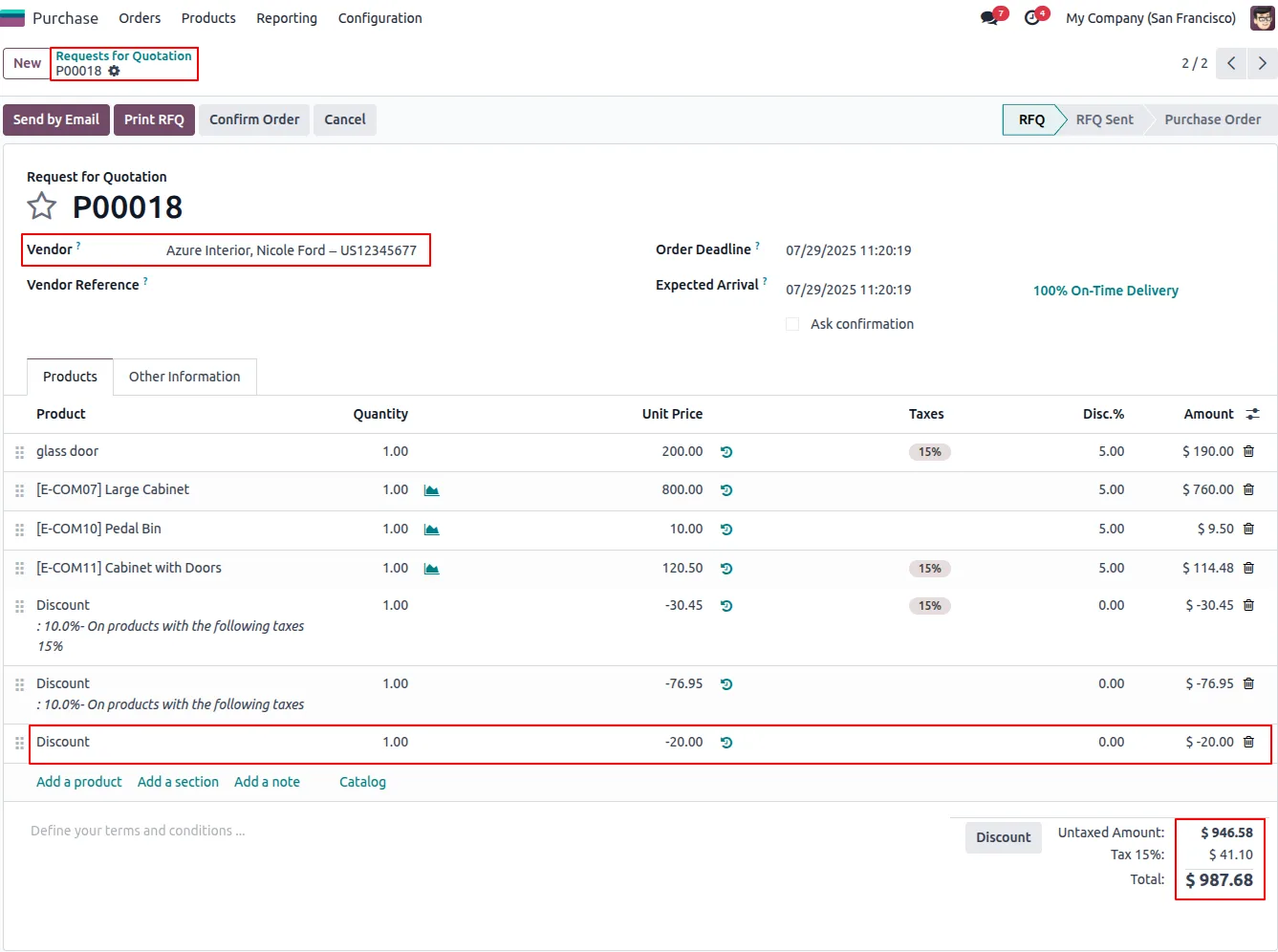This screenshot has height=952, width=1278.
Task: Switch to the Other Information tab
Action: [184, 377]
